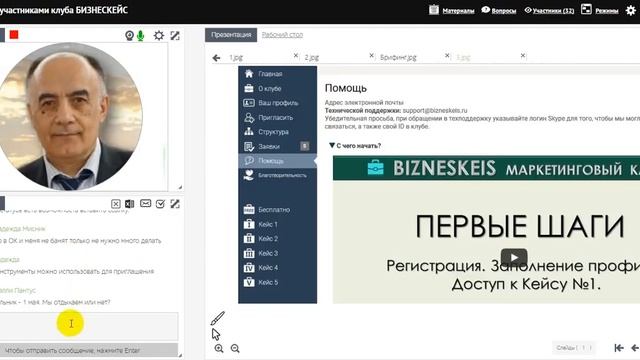Go to the previous slide
Image resolution: width=640 pixels, height=360 pixels.
[x=635, y=348]
